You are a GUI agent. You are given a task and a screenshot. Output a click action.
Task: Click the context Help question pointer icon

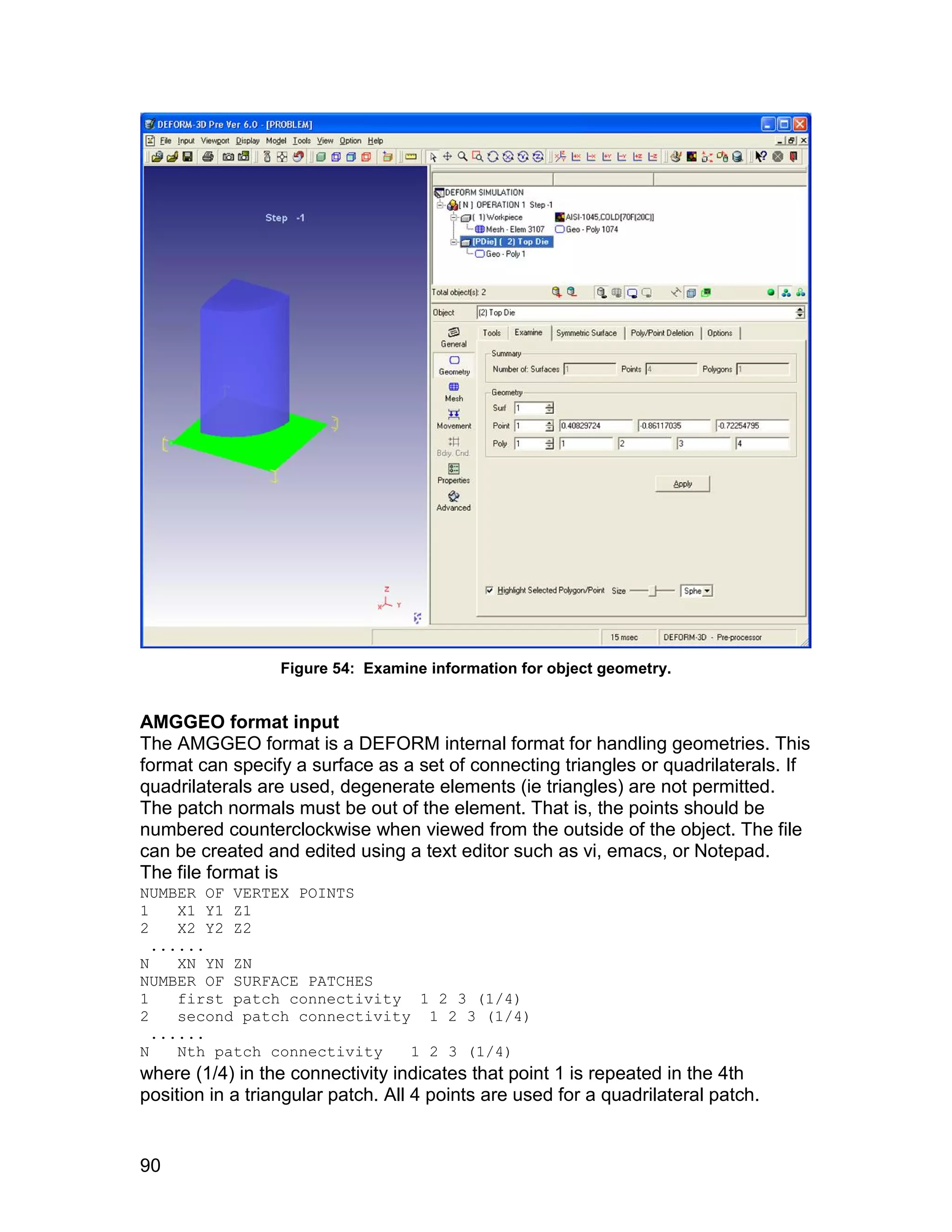tap(761, 157)
